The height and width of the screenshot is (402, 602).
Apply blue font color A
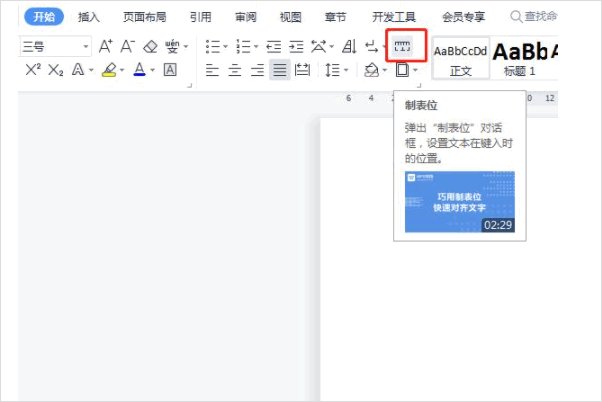coord(139,69)
